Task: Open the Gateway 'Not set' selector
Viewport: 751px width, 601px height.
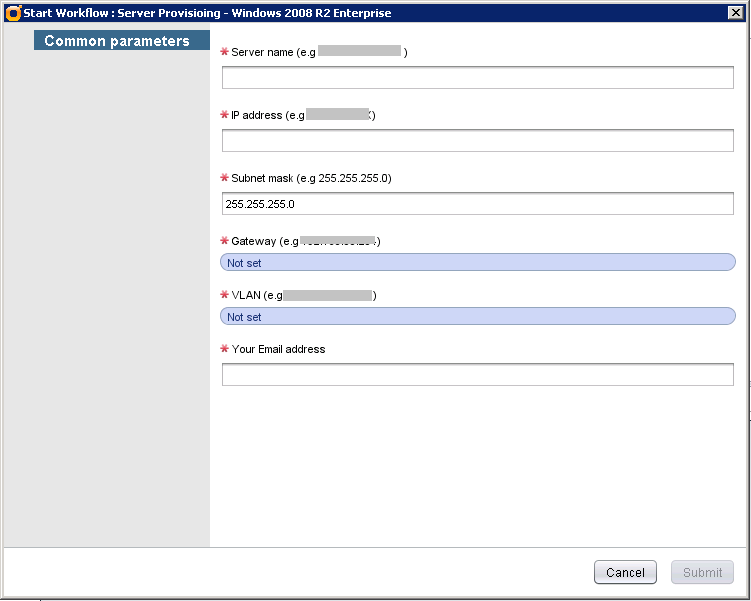Action: tap(477, 263)
